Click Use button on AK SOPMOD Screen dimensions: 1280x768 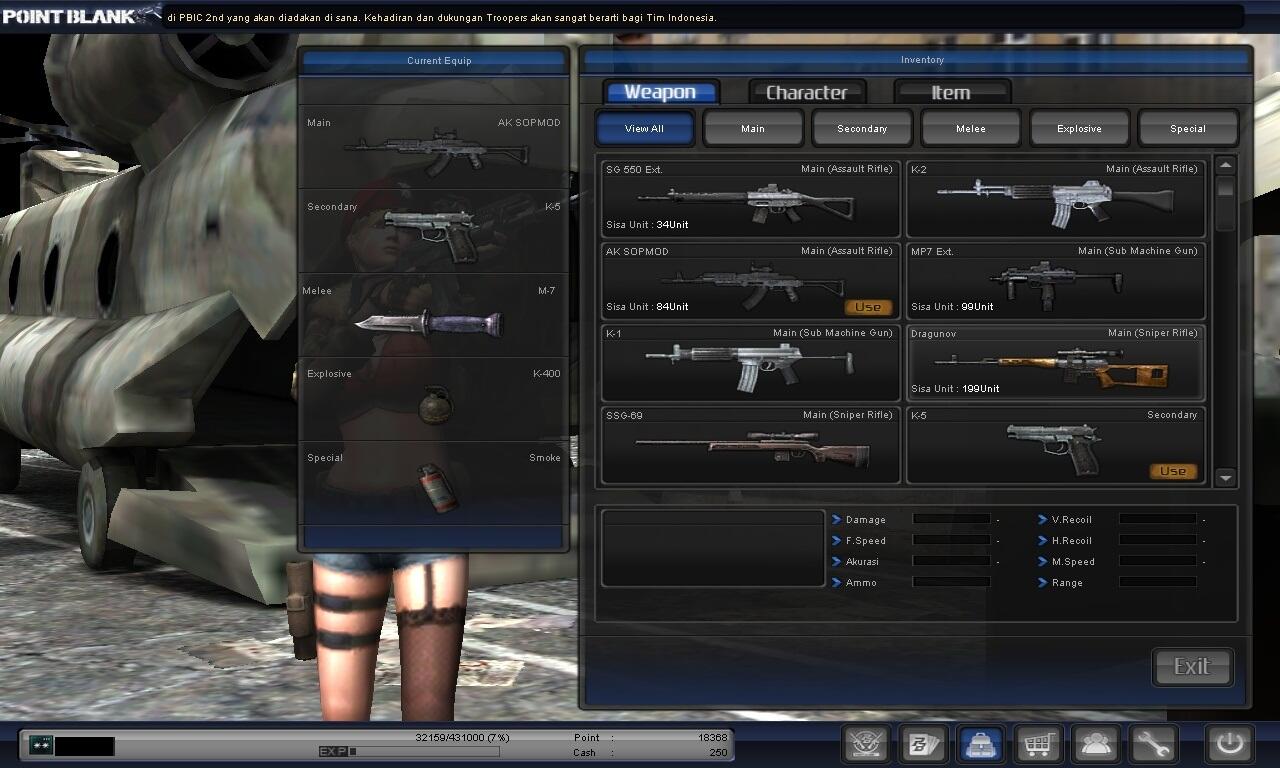click(x=868, y=307)
